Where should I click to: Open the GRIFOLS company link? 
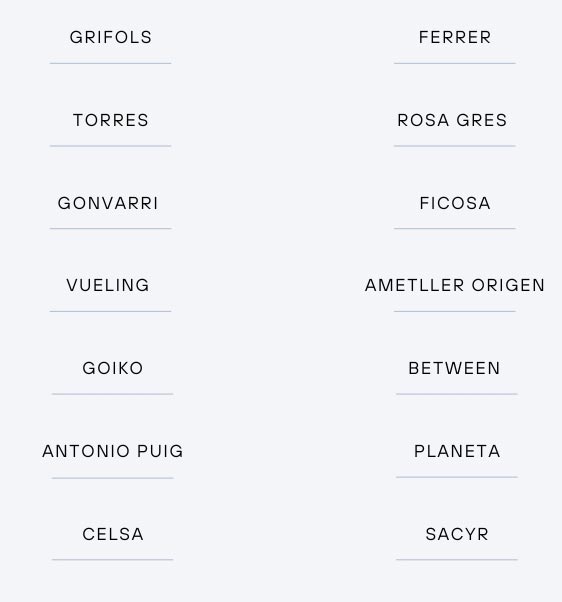click(x=111, y=37)
